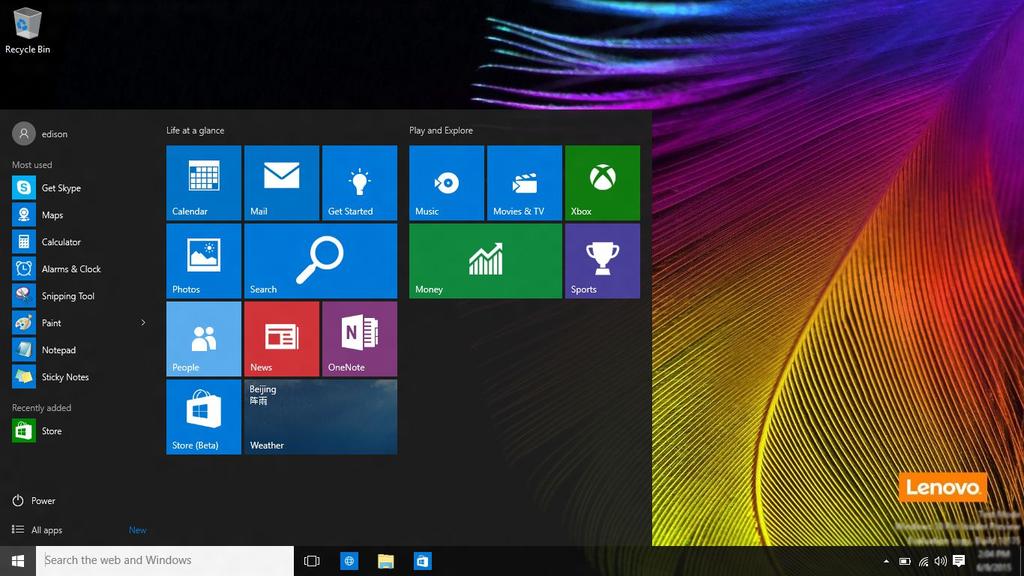
Task: Open the Movies & TV tile
Action: 524,183
